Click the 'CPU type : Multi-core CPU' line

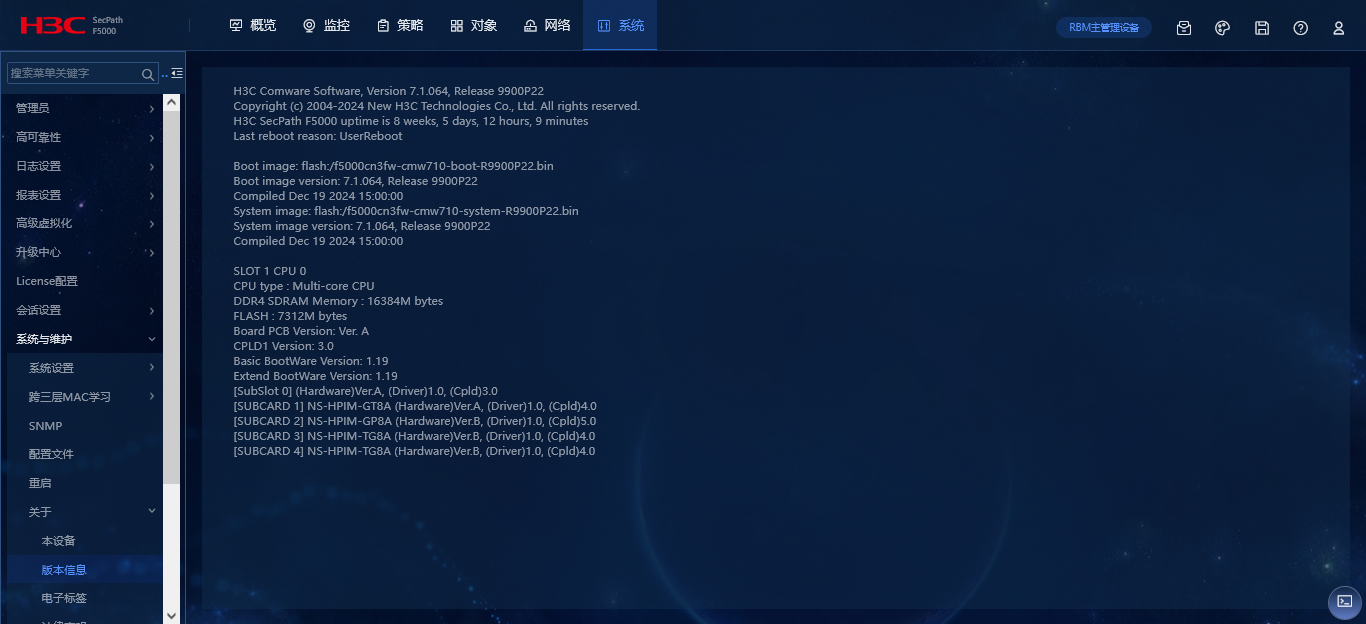(x=304, y=286)
